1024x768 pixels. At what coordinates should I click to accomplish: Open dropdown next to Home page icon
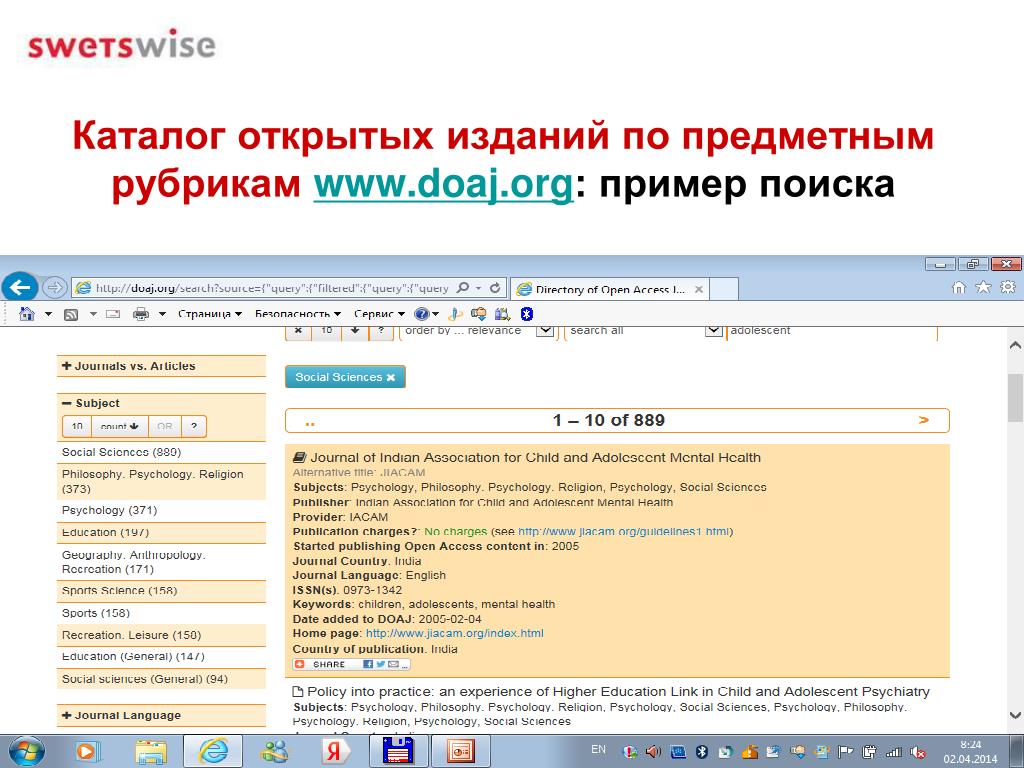48,314
